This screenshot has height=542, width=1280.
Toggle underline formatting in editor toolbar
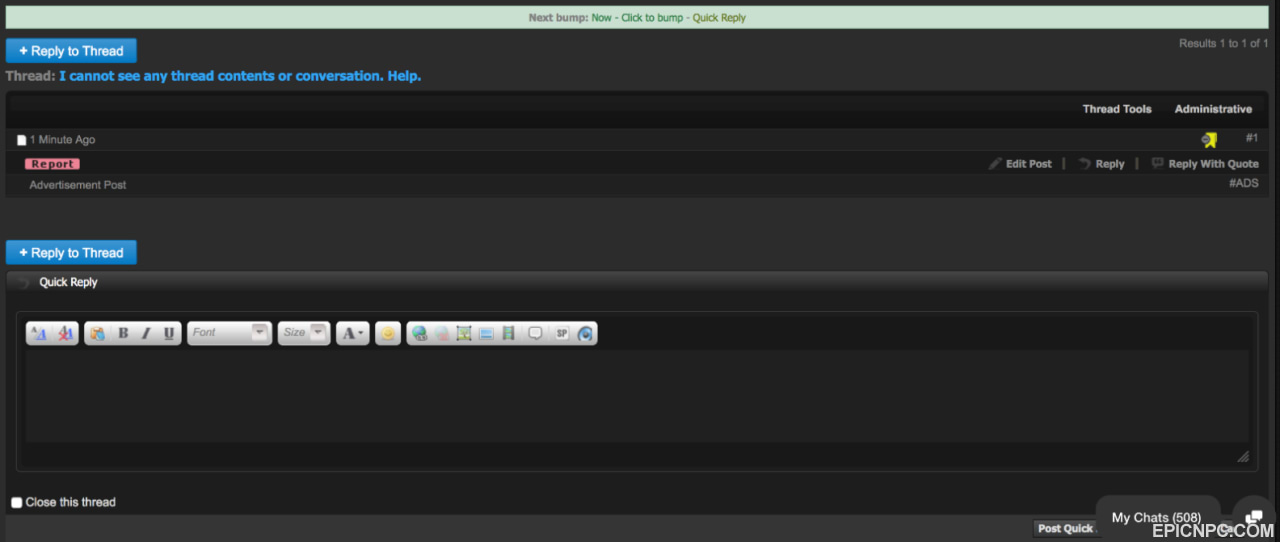169,333
